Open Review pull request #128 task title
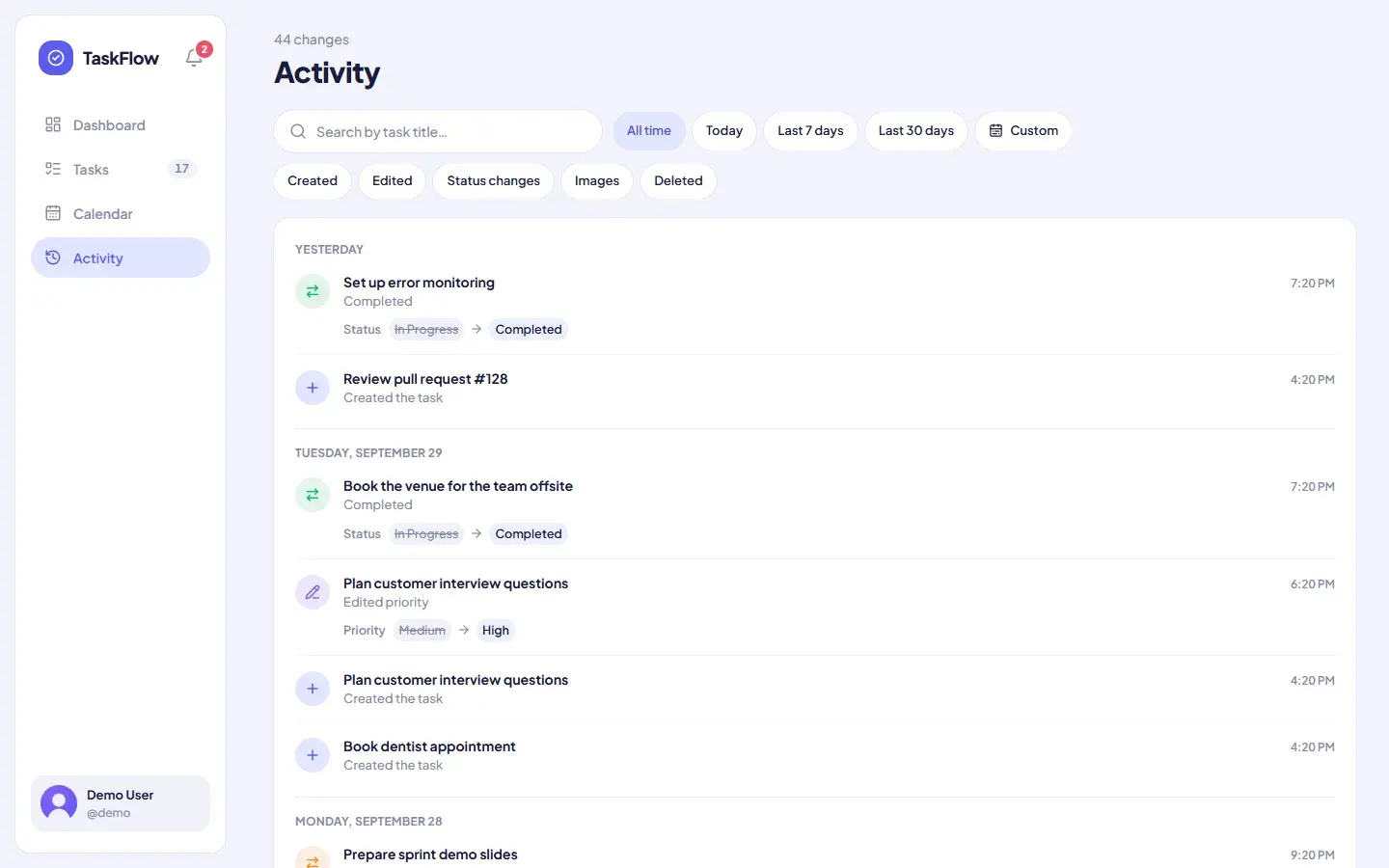Viewport: 1389px width, 868px height. point(425,379)
